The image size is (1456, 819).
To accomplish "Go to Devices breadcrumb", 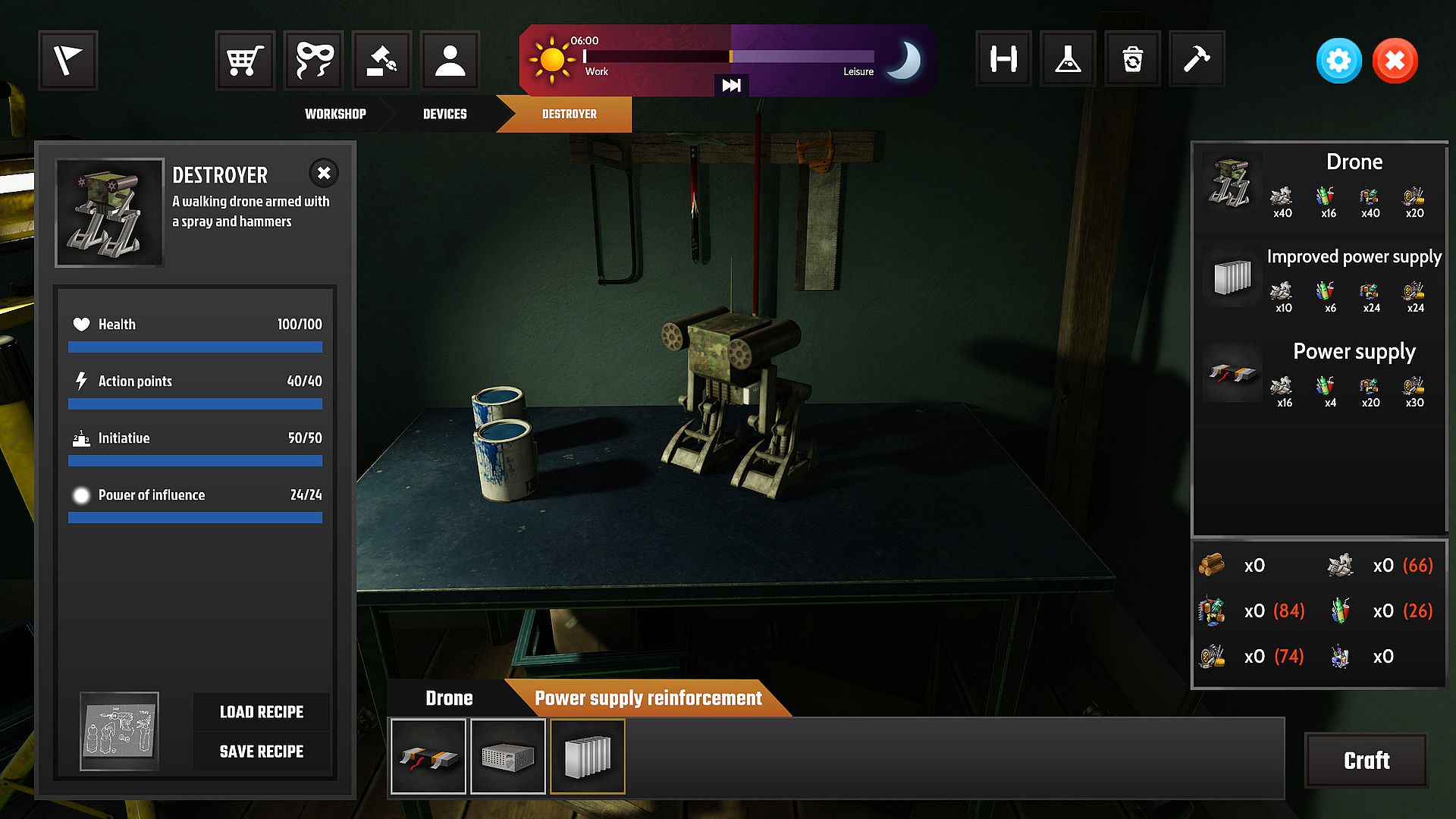I will click(444, 114).
